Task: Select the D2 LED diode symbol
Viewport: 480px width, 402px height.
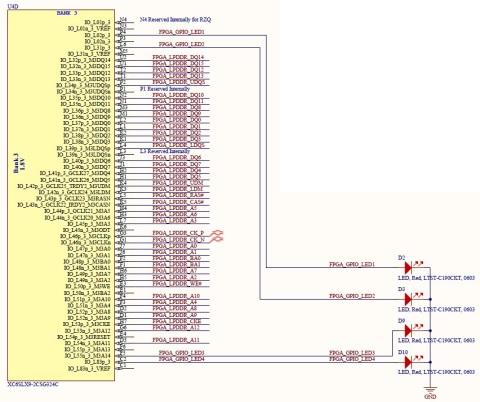Action: (x=409, y=267)
